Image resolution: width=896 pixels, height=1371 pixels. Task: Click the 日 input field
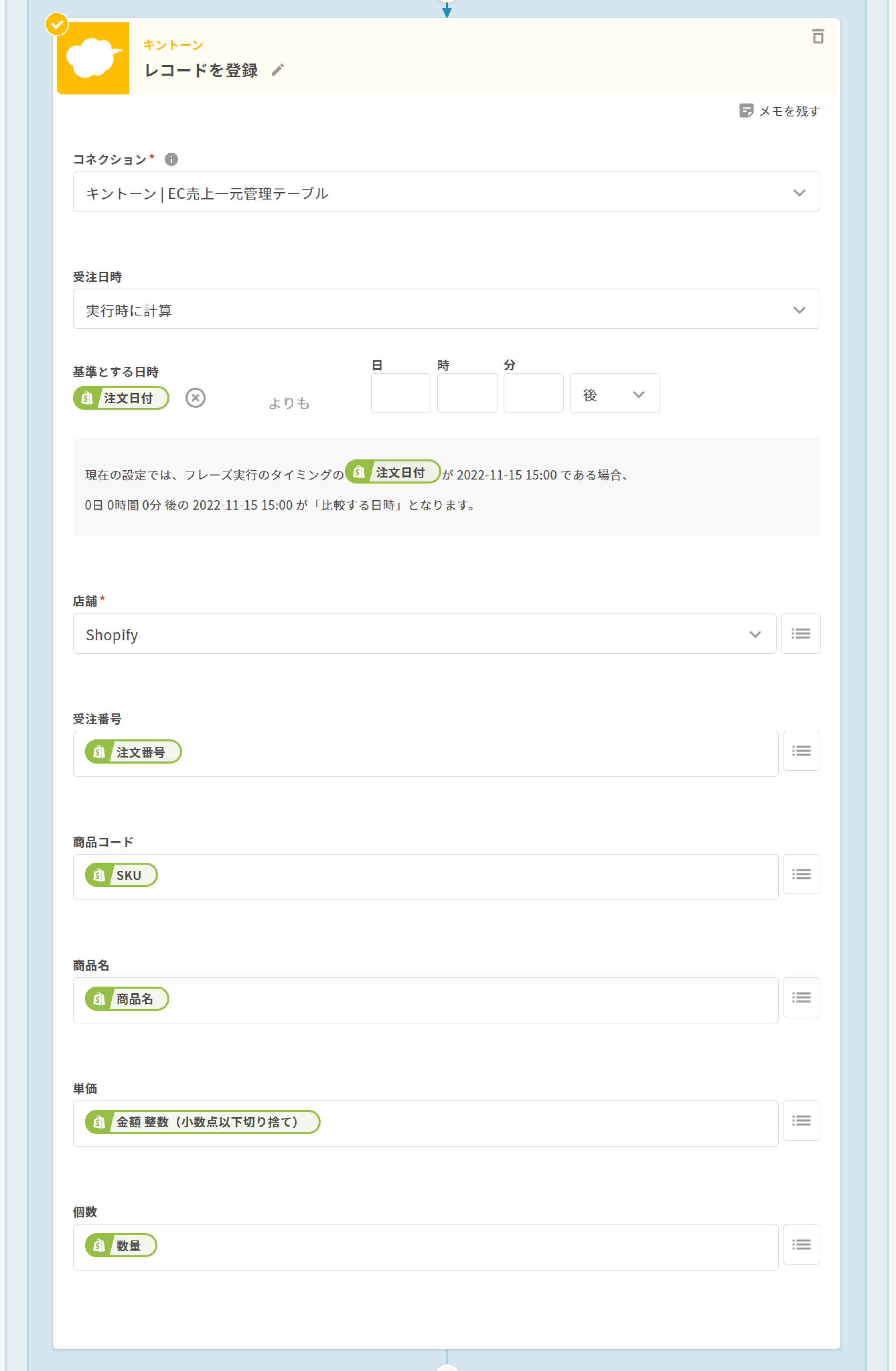pos(400,394)
